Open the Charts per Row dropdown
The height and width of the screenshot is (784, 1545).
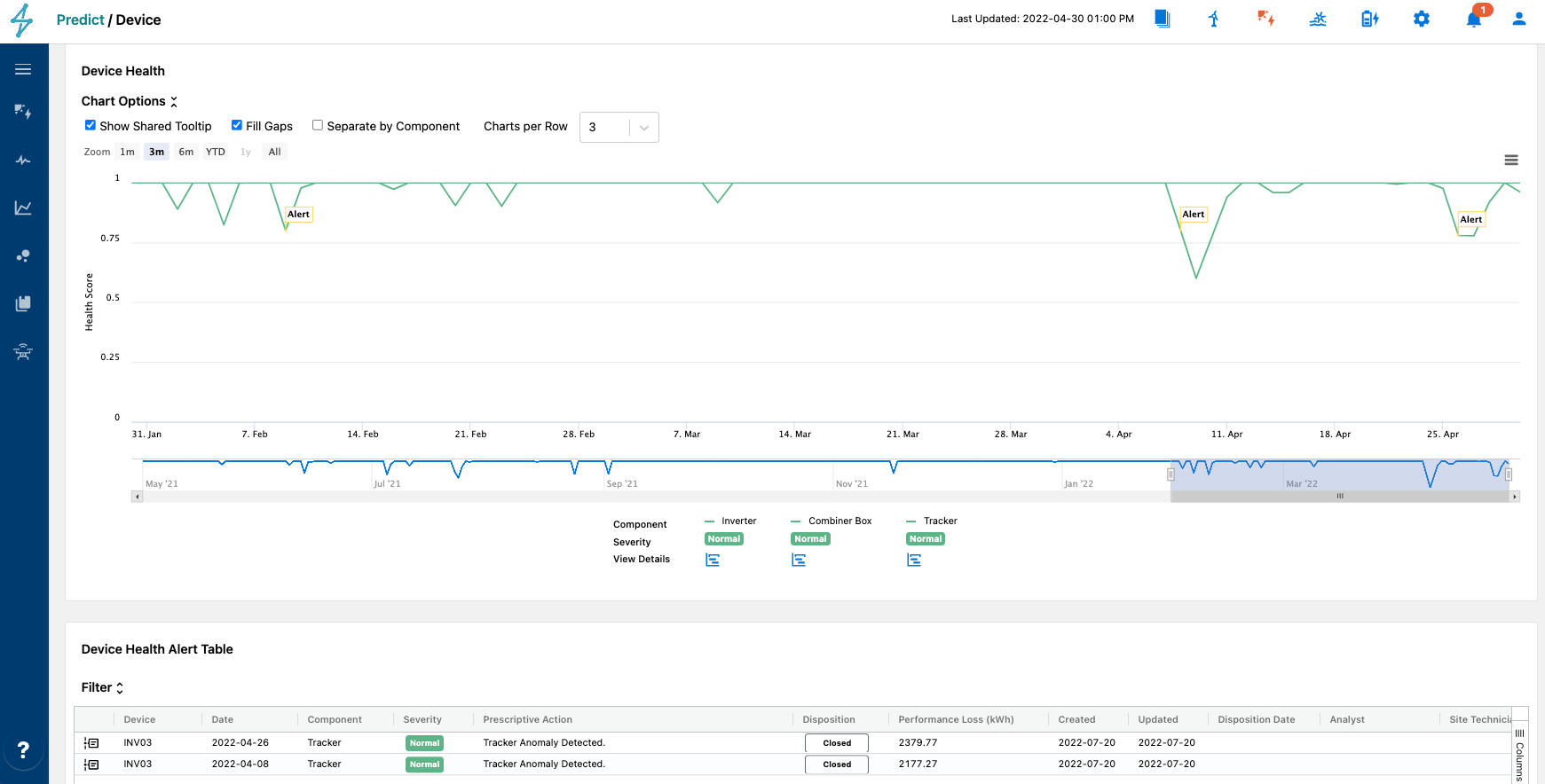tap(619, 127)
